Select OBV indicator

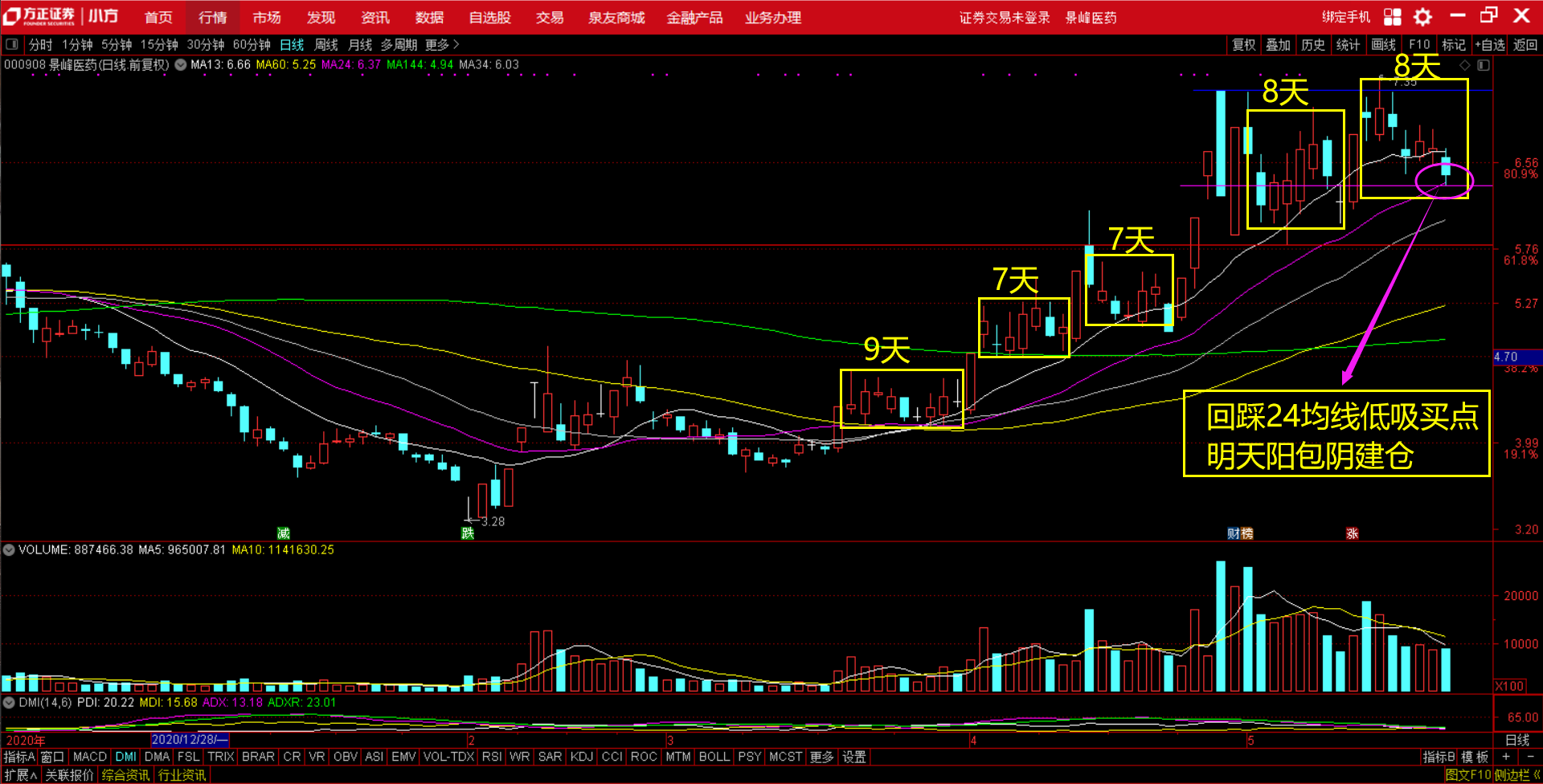[x=346, y=757]
